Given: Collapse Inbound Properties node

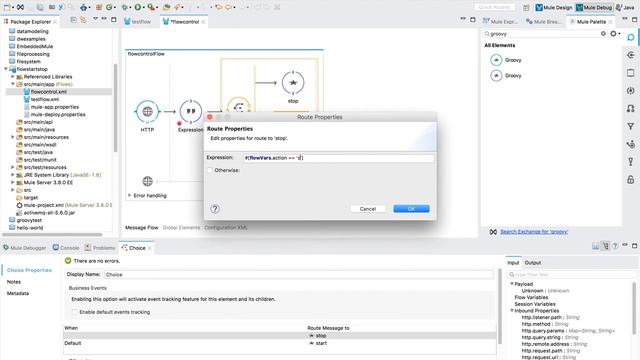Looking at the screenshot, I should pos(512,311).
